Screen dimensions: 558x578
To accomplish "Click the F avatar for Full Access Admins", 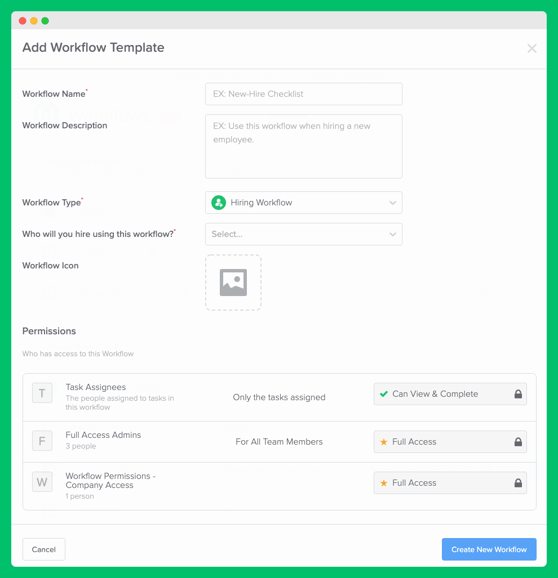I will click(42, 441).
